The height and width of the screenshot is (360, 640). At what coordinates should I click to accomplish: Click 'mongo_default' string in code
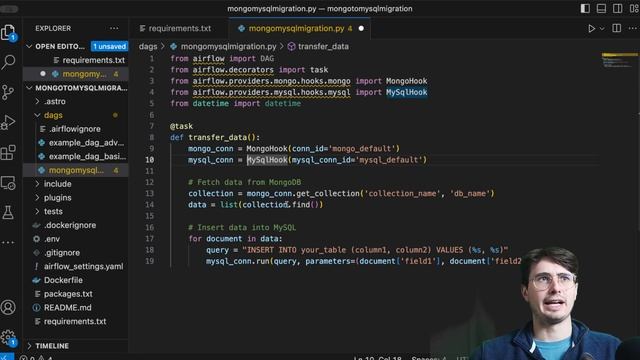[363, 149]
